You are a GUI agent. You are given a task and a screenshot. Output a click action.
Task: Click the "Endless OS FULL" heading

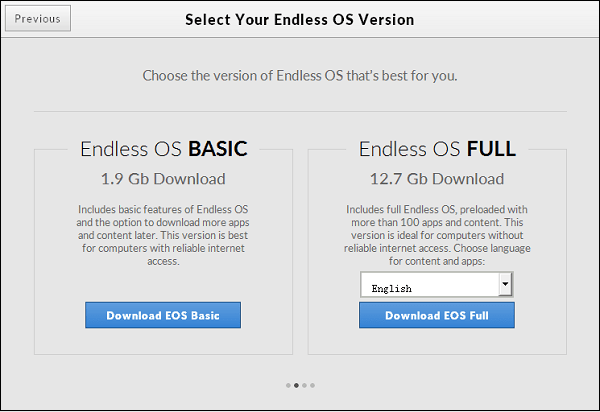[x=437, y=150]
